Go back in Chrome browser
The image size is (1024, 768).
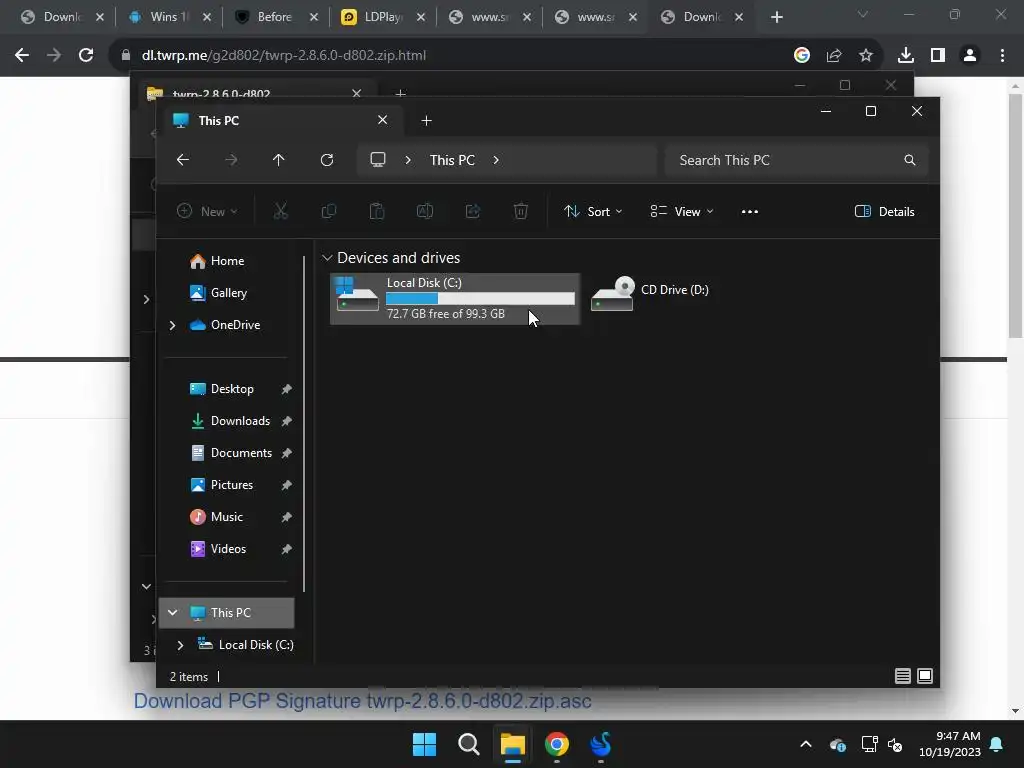coord(22,56)
